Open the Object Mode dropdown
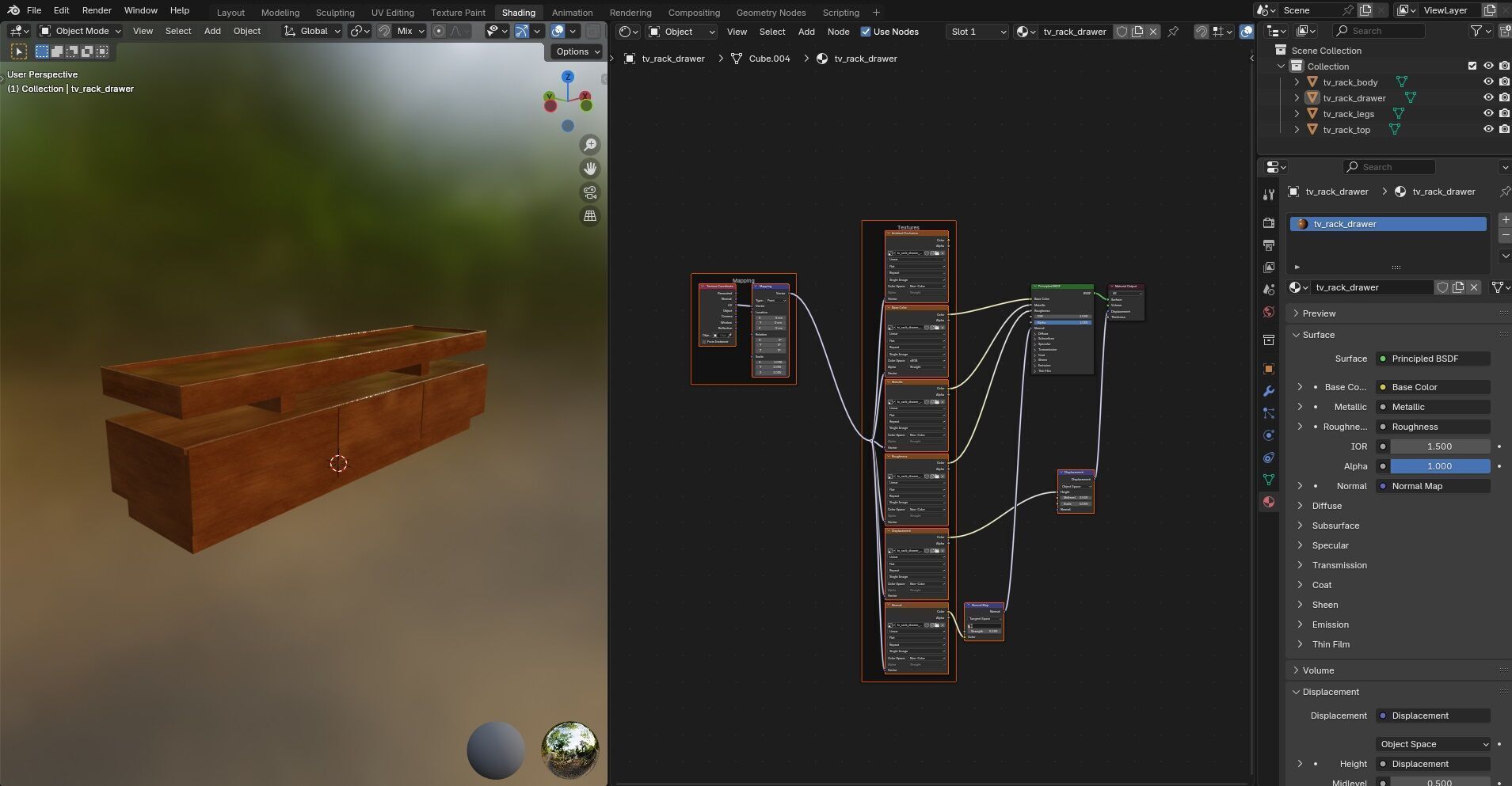1512x786 pixels. (80, 31)
